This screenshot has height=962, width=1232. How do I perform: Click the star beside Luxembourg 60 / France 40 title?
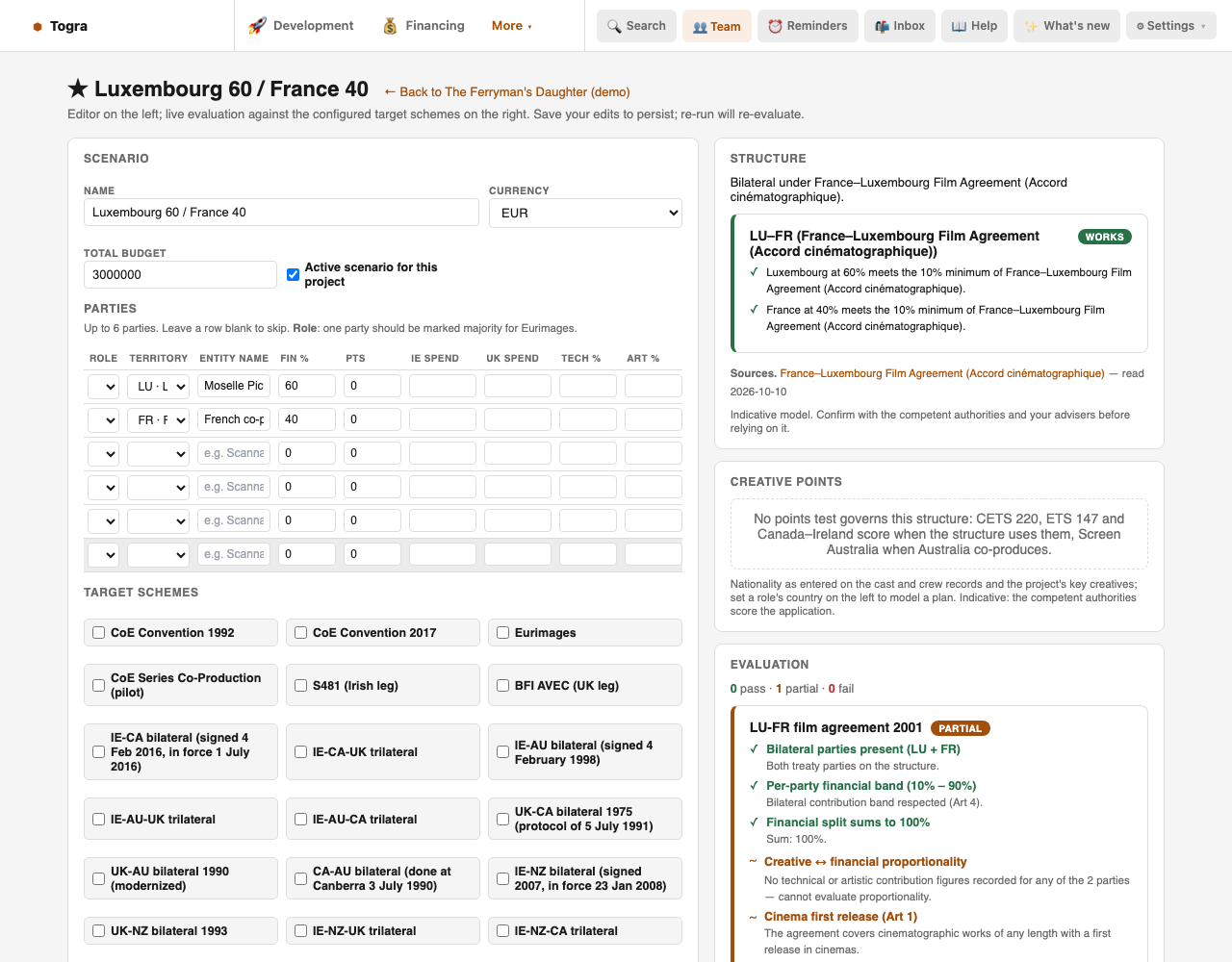pyautogui.click(x=78, y=89)
